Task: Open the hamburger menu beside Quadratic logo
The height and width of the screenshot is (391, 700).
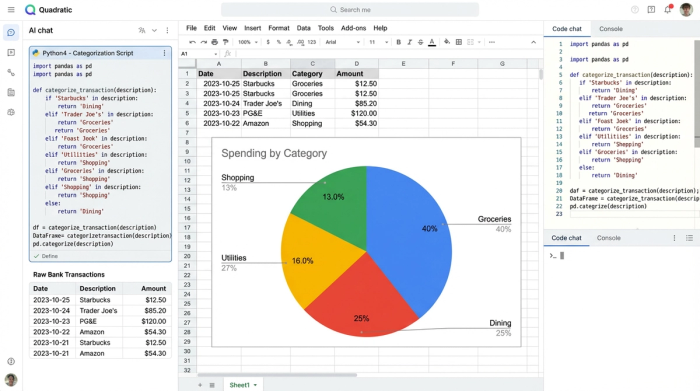Action: click(11, 9)
